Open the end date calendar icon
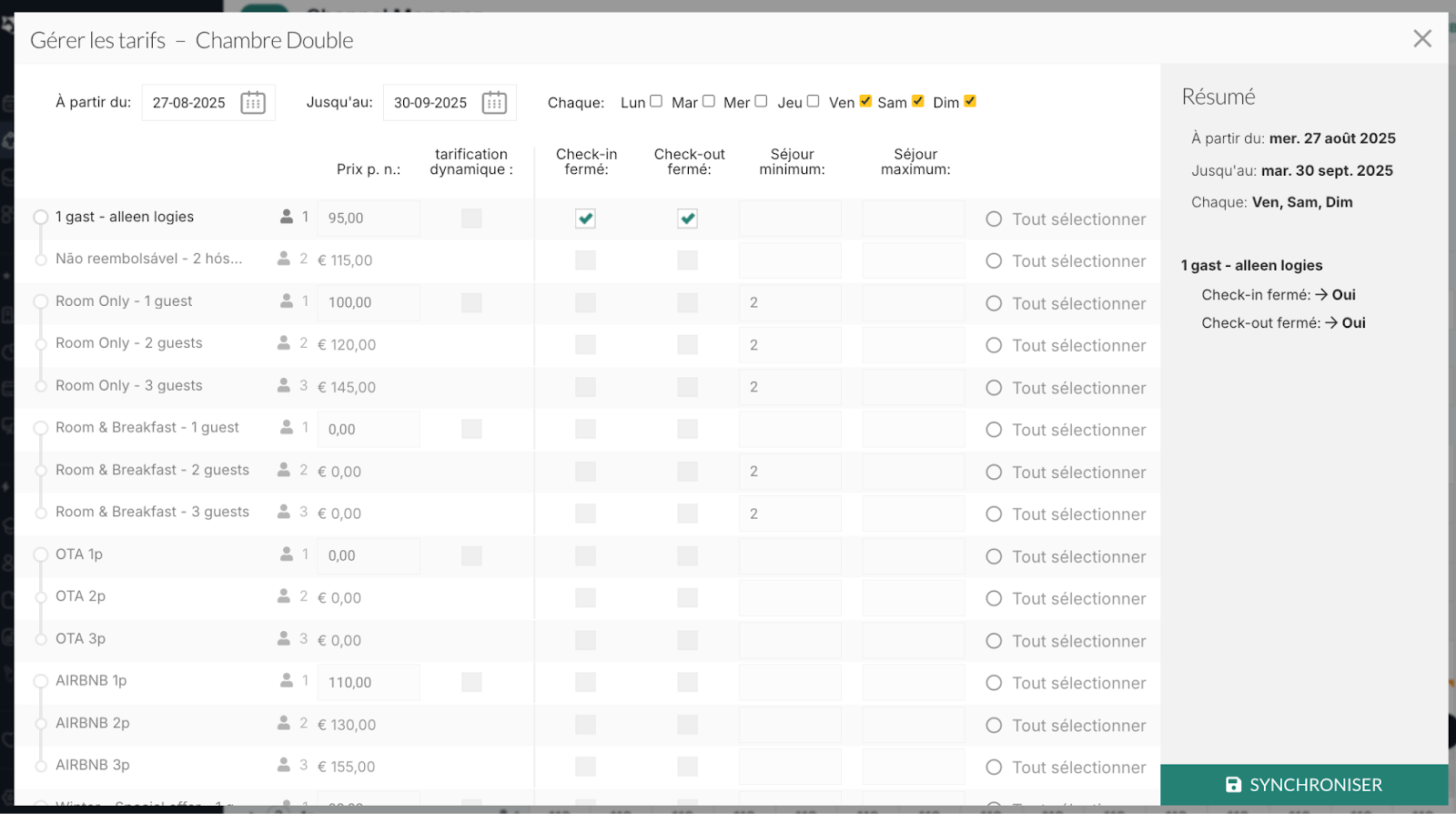This screenshot has height=814, width=1456. [x=494, y=103]
